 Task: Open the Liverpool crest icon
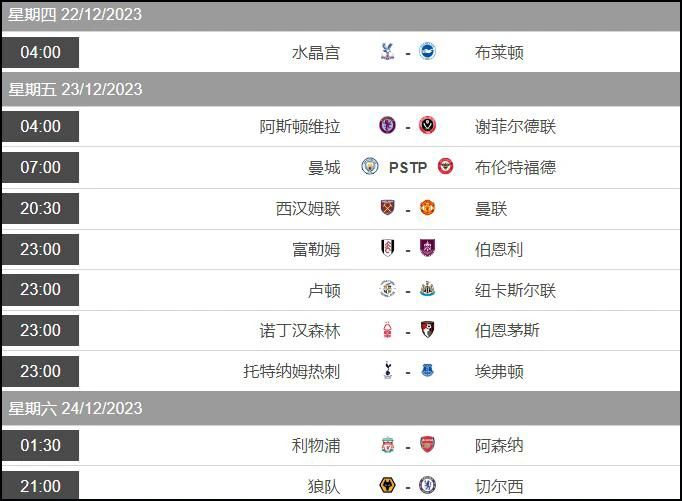tap(387, 444)
